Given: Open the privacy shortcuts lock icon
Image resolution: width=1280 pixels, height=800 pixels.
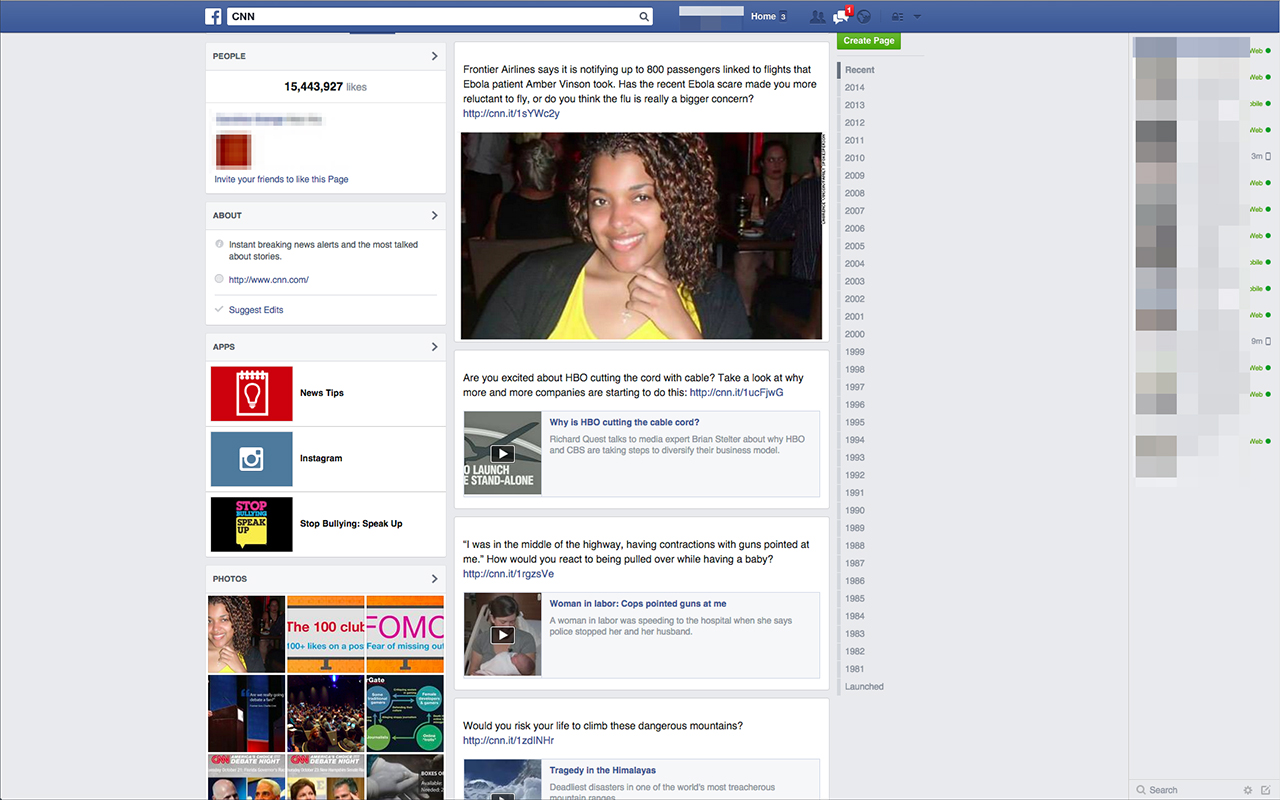Looking at the screenshot, I should click(897, 16).
